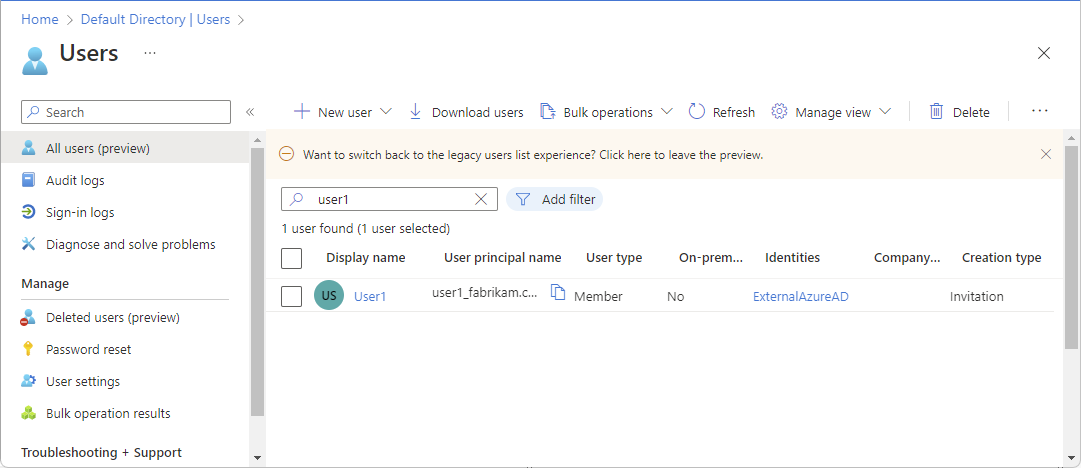Click the Sign-in logs icon
The image size is (1081, 468).
28,212
